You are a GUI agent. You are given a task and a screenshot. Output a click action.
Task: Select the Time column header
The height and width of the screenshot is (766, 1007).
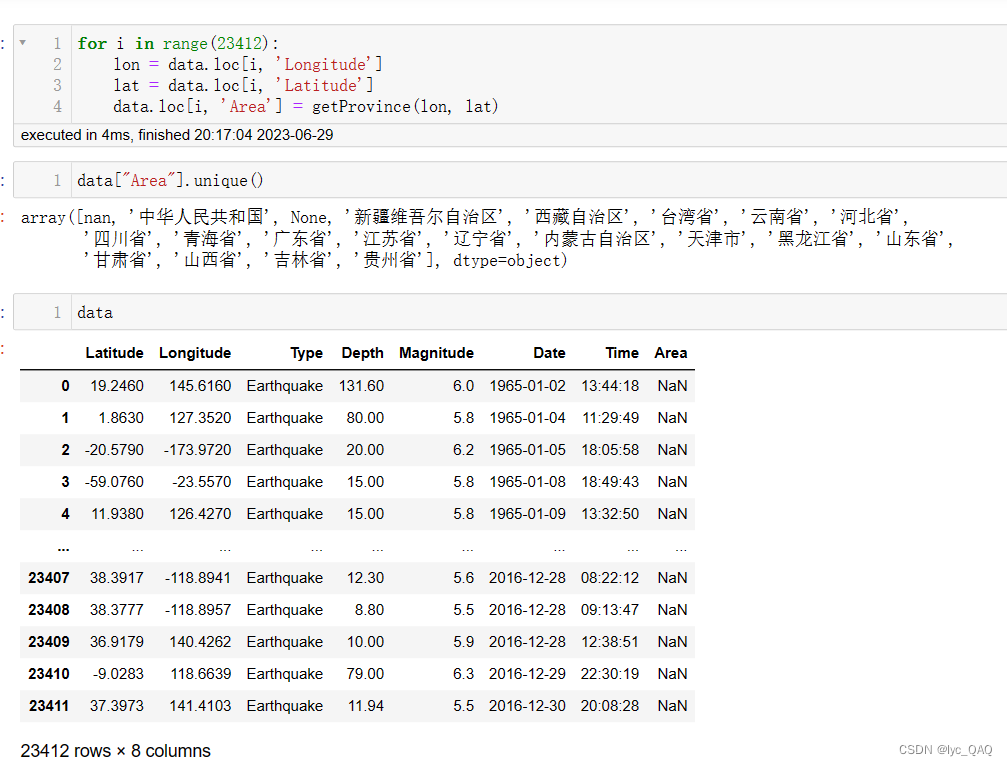pos(622,353)
